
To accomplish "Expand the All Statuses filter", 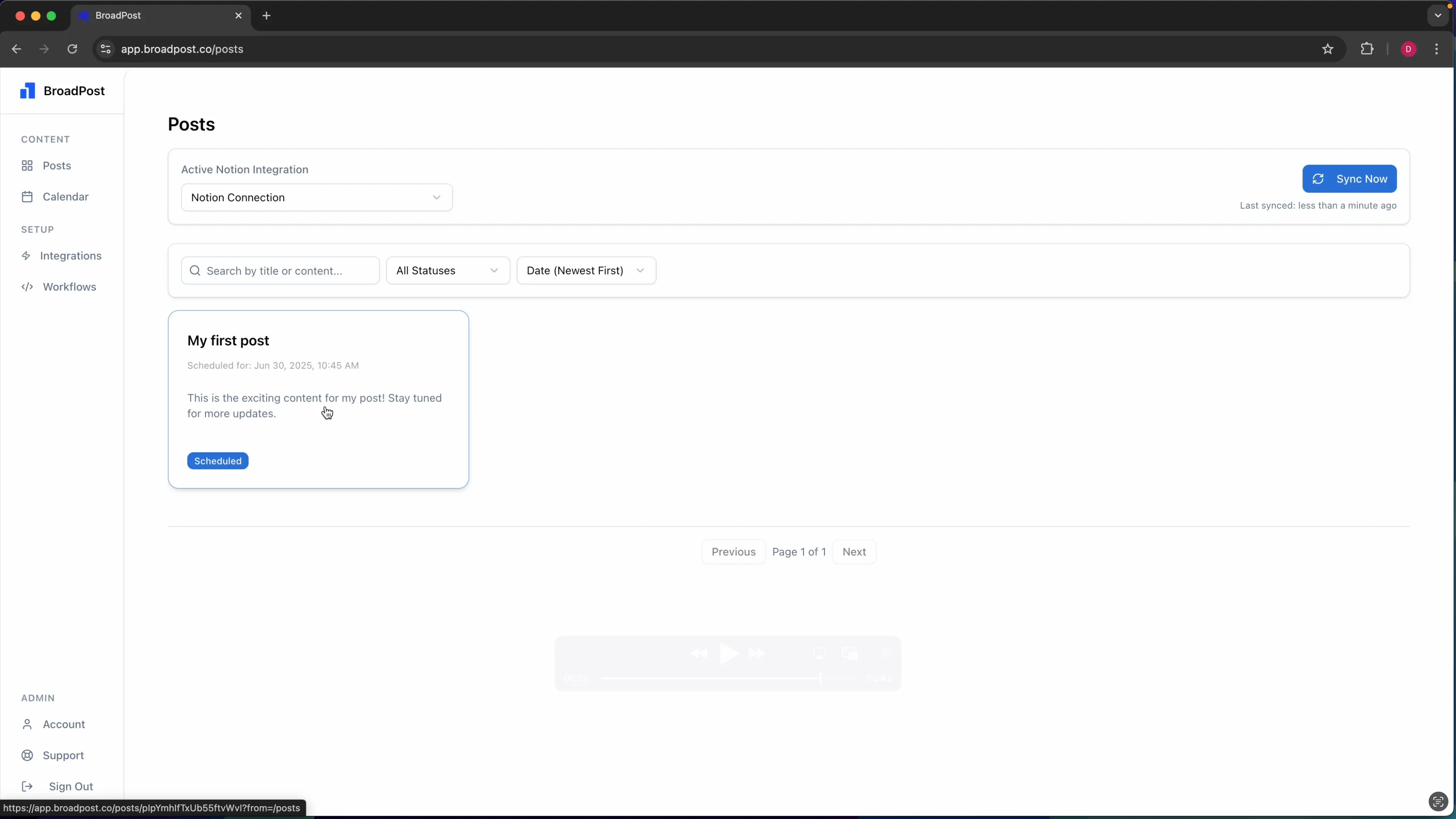I will pyautogui.click(x=447, y=270).
